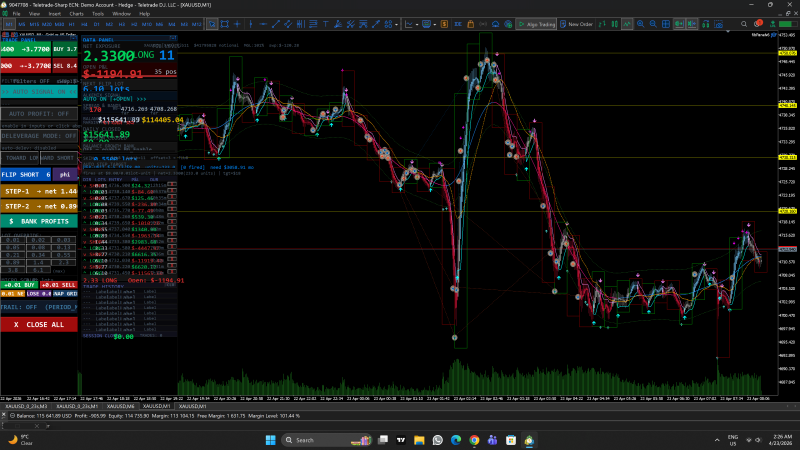
Task: Open the market shopping bag icon
Action: click(470, 24)
